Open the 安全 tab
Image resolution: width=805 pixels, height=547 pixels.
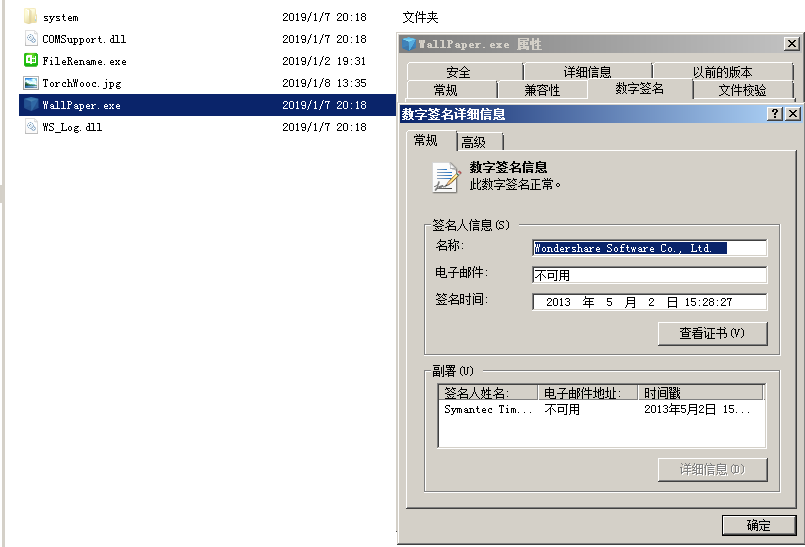[465, 72]
